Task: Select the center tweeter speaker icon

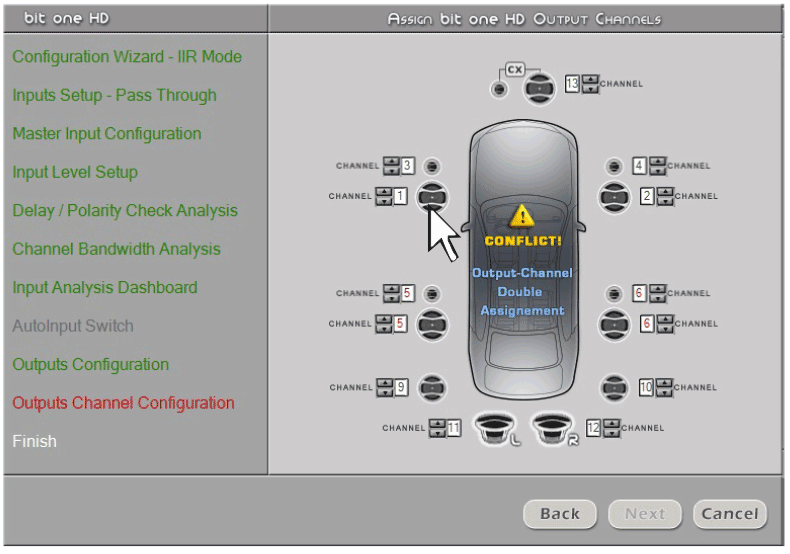Action: [499, 90]
